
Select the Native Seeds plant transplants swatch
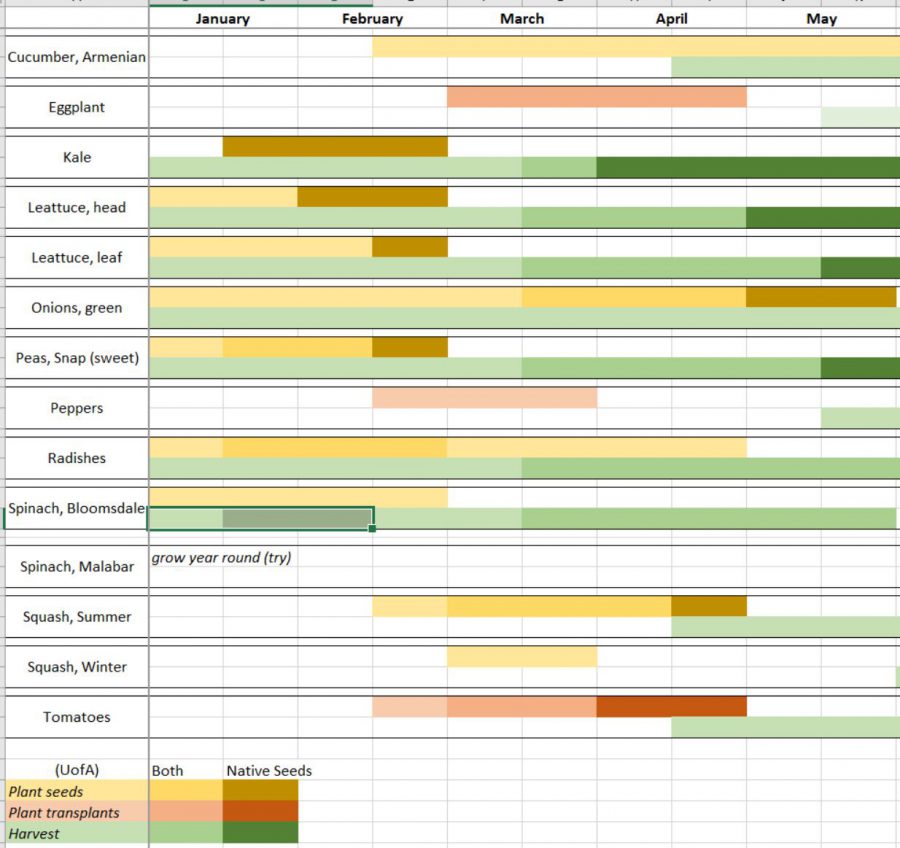[260, 812]
